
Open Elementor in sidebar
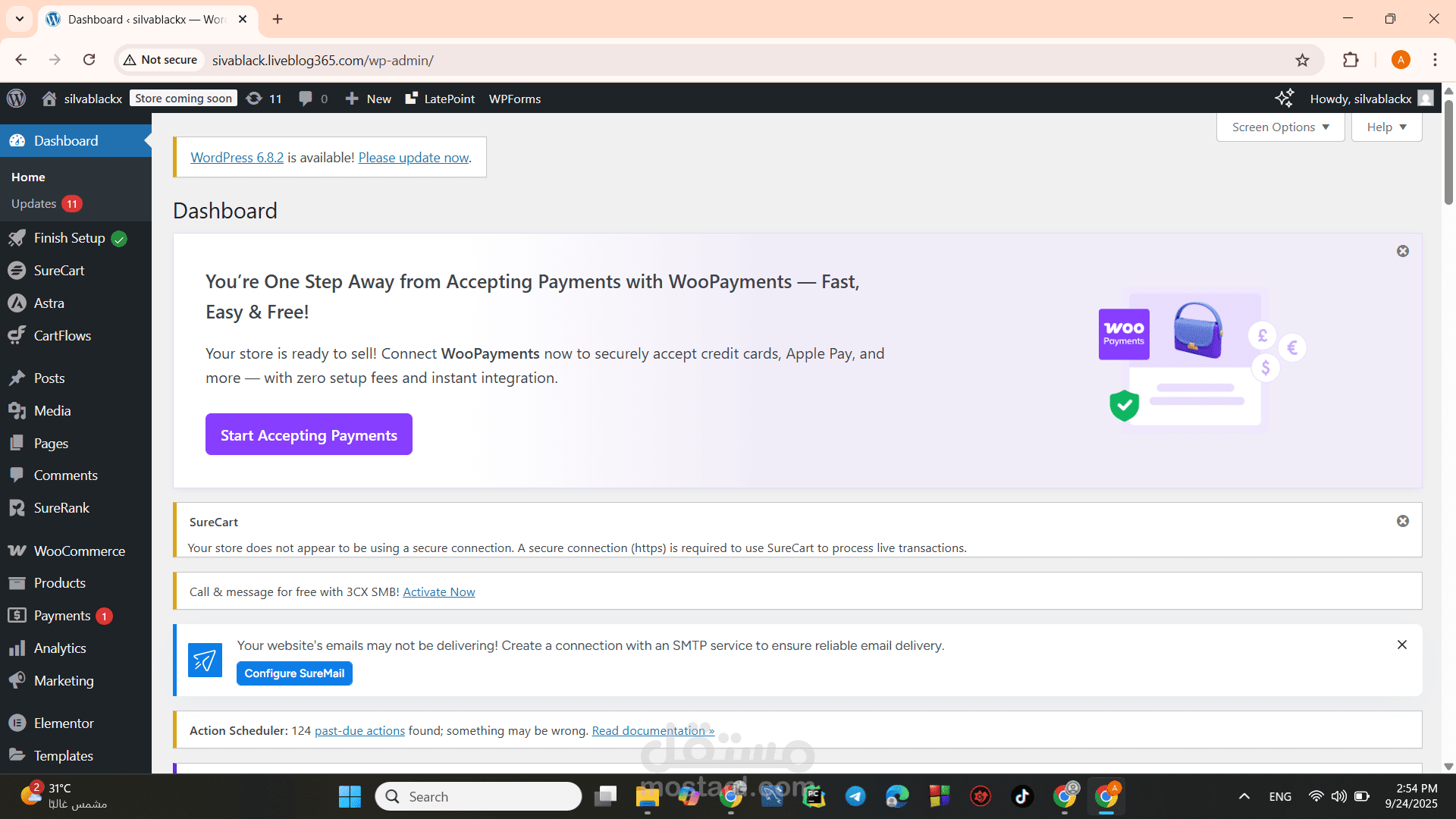76,723
